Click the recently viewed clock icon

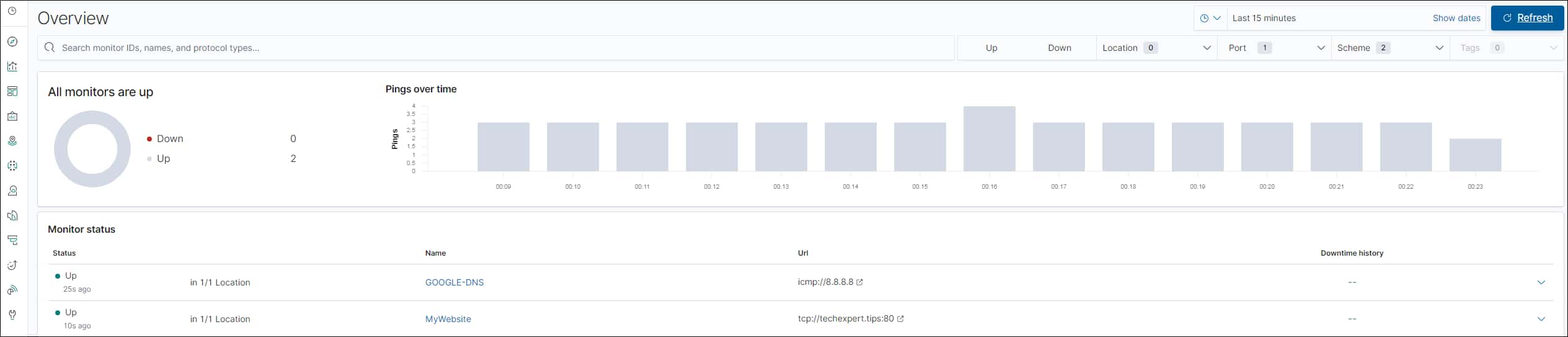(x=12, y=11)
